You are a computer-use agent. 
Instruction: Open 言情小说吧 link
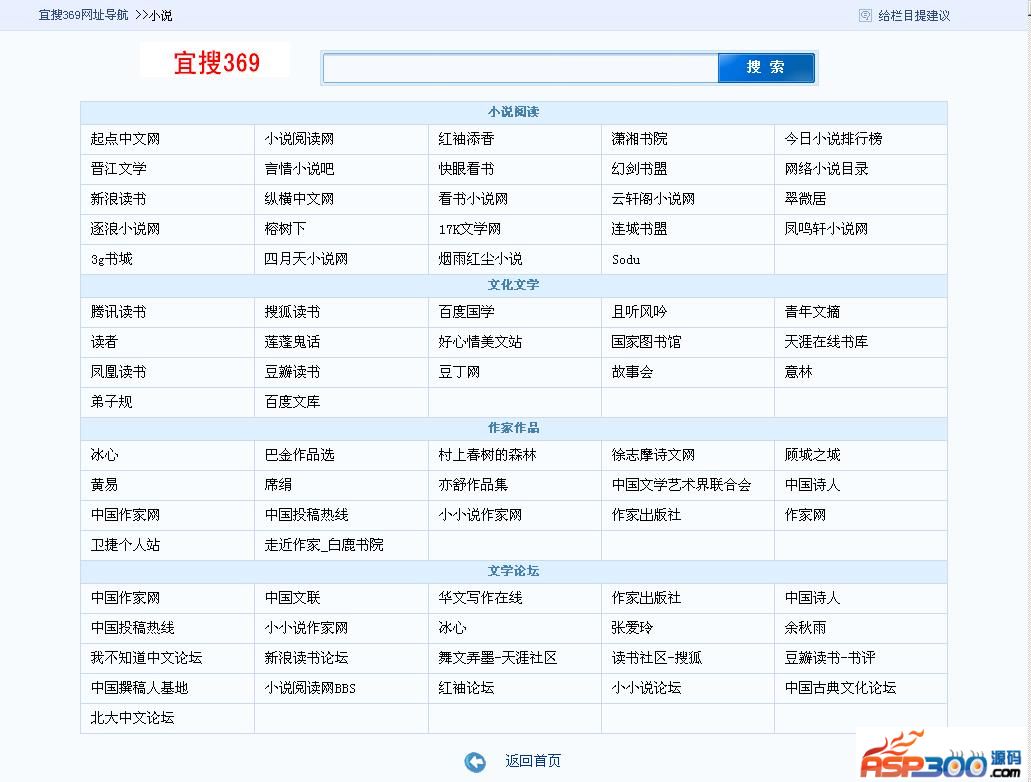click(x=299, y=169)
